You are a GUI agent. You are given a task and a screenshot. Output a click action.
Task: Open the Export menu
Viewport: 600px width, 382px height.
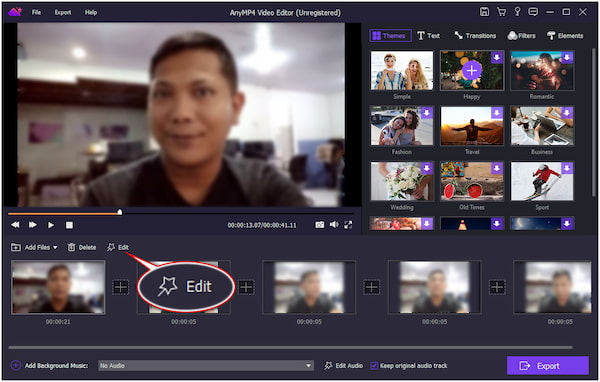[x=63, y=12]
